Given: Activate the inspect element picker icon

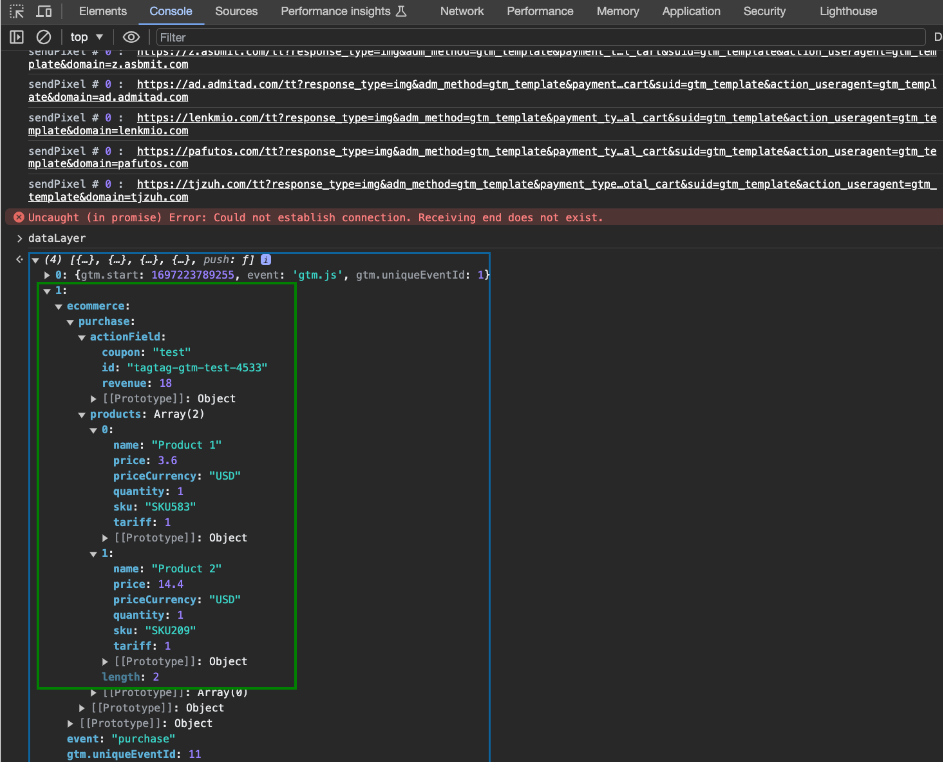Looking at the screenshot, I should click(17, 12).
